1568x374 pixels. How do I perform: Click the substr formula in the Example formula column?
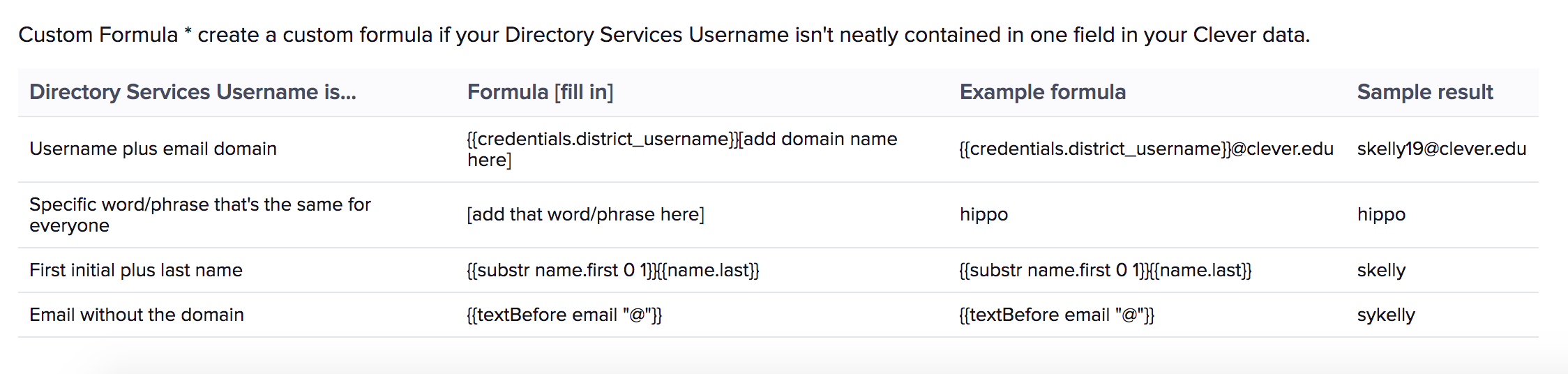[1105, 270]
